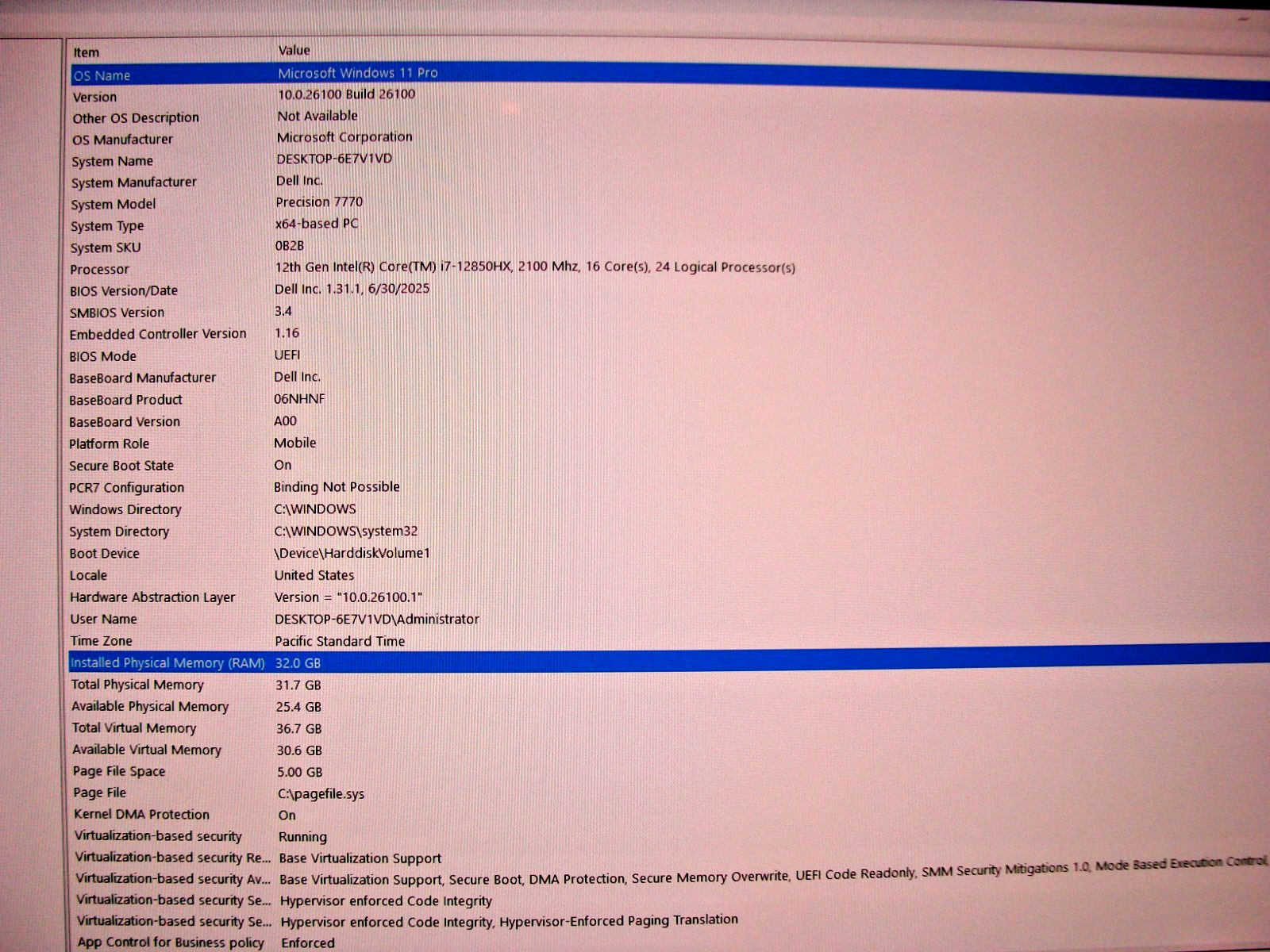Select the Installed Physical Memory (RAM) row
The image size is (1270, 952).
pos(167,662)
